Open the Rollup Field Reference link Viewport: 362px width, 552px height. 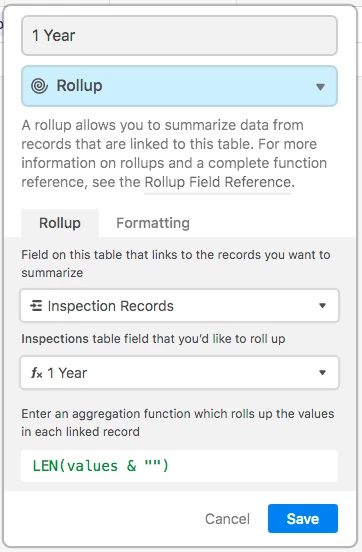coord(218,182)
